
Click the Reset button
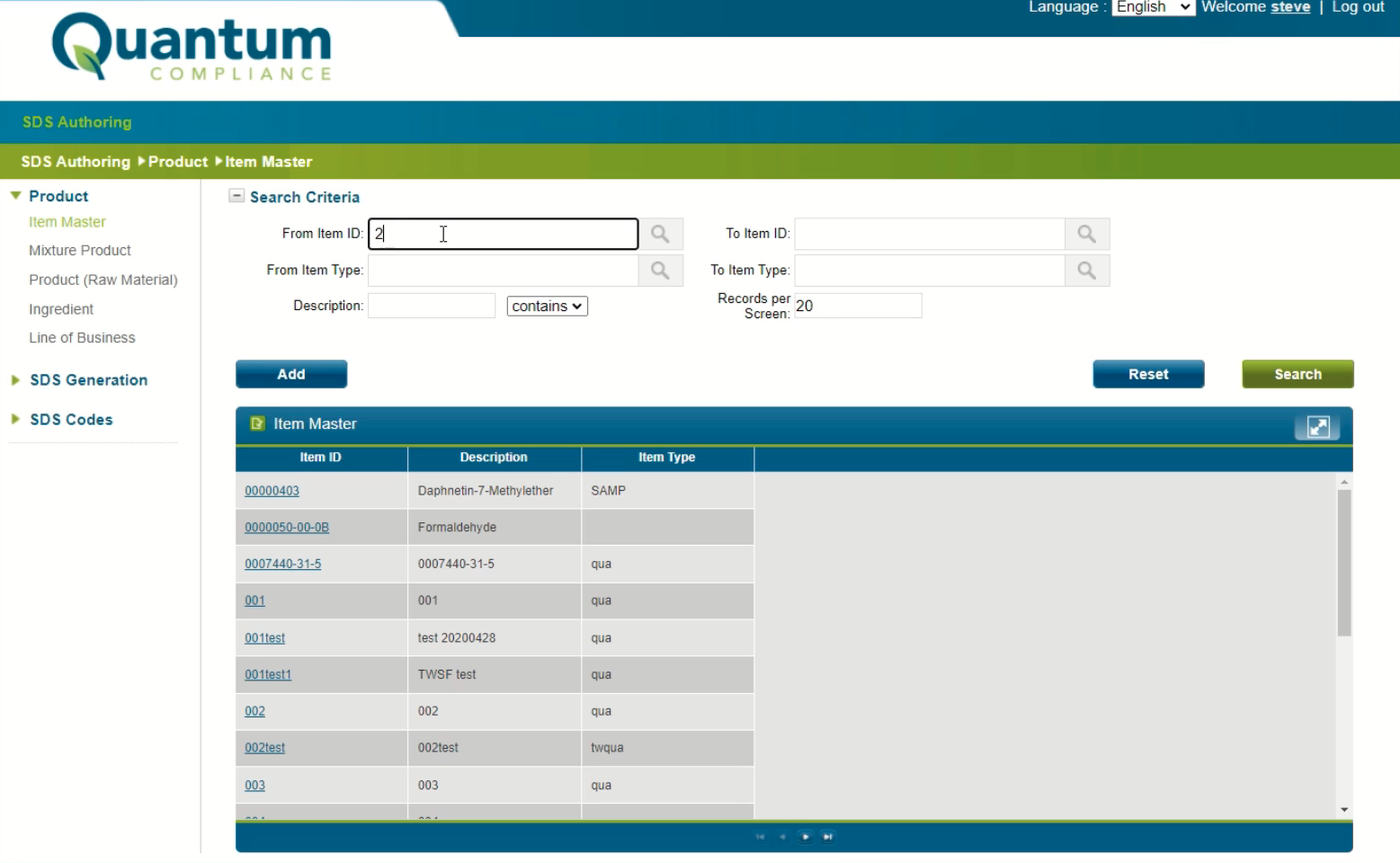click(x=1148, y=374)
